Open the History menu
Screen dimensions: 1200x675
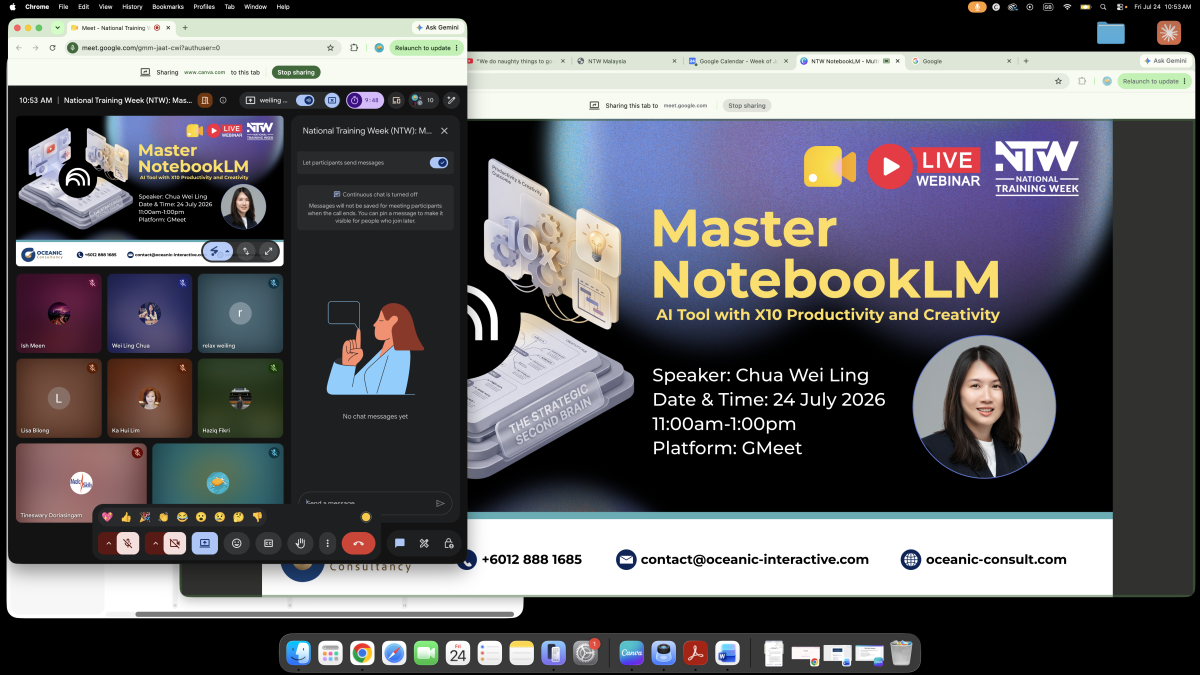(x=132, y=6)
